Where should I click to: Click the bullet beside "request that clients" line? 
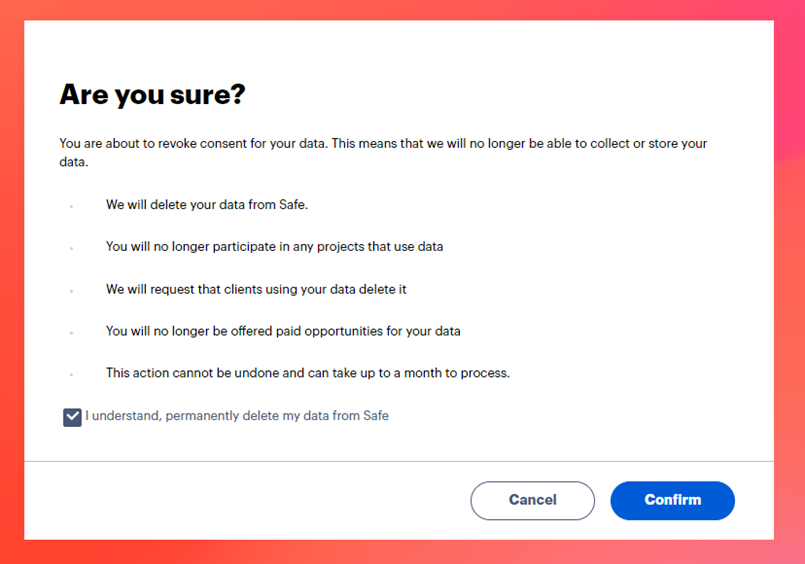click(x=71, y=290)
